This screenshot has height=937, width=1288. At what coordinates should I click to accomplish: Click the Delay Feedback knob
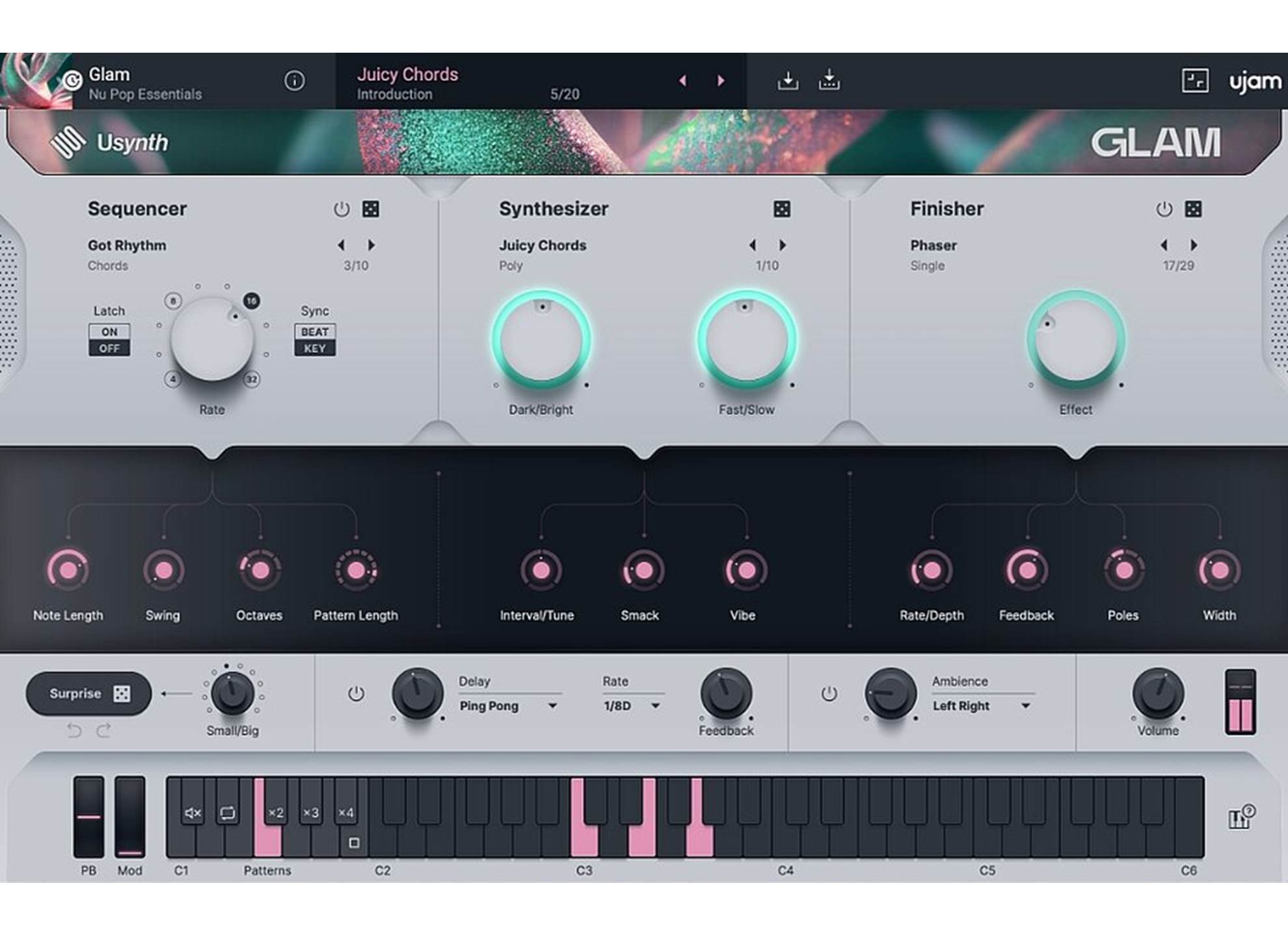[726, 693]
